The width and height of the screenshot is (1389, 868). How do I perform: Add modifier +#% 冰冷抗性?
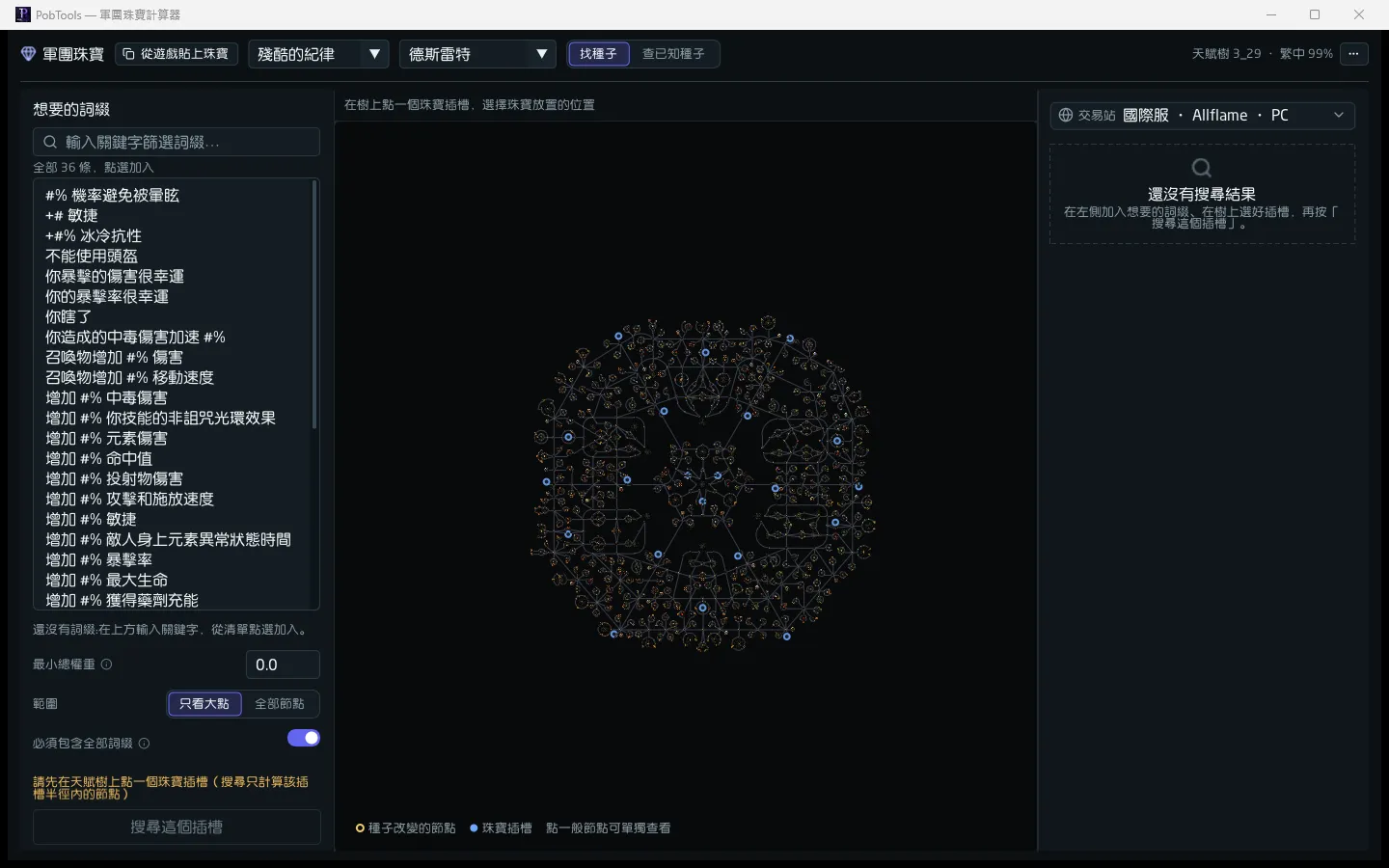174,235
